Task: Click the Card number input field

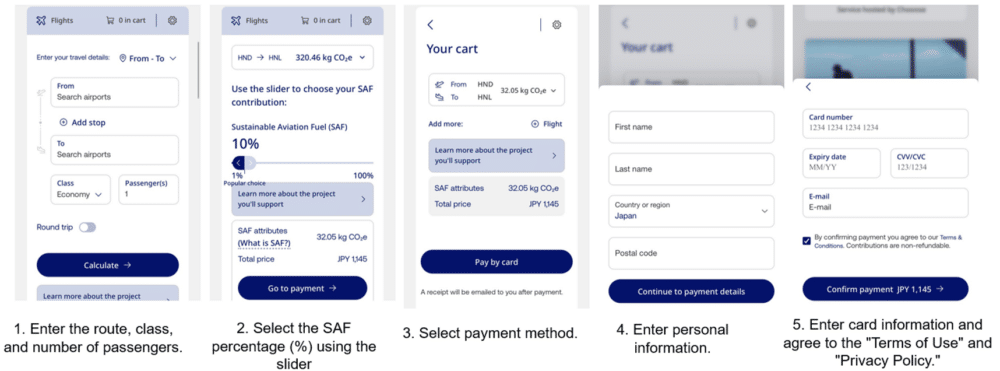Action: click(885, 123)
